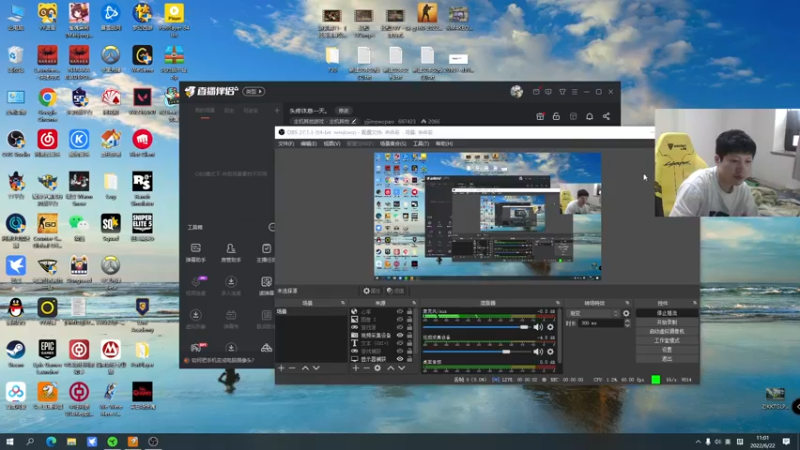Image resolution: width=800 pixels, height=450 pixels.
Task: Mute the 视频采集设备 audio speaker icon
Action: pos(538,352)
